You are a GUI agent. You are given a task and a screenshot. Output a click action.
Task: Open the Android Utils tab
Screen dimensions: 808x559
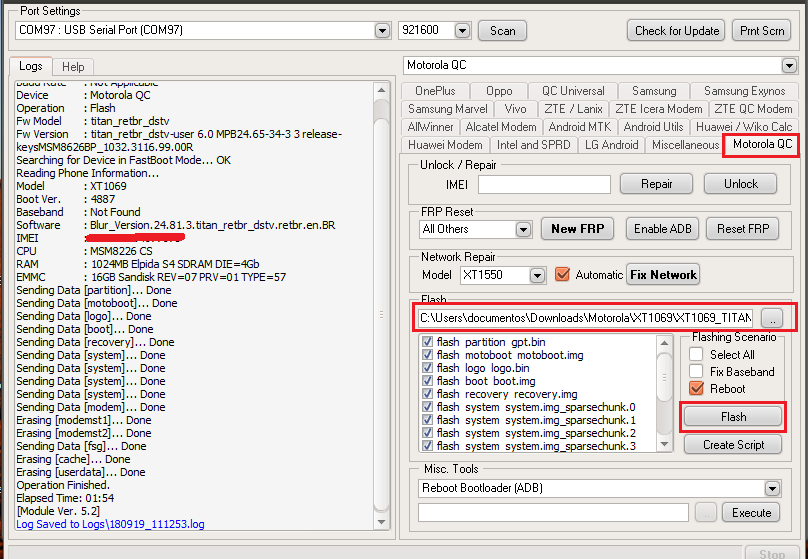(653, 127)
